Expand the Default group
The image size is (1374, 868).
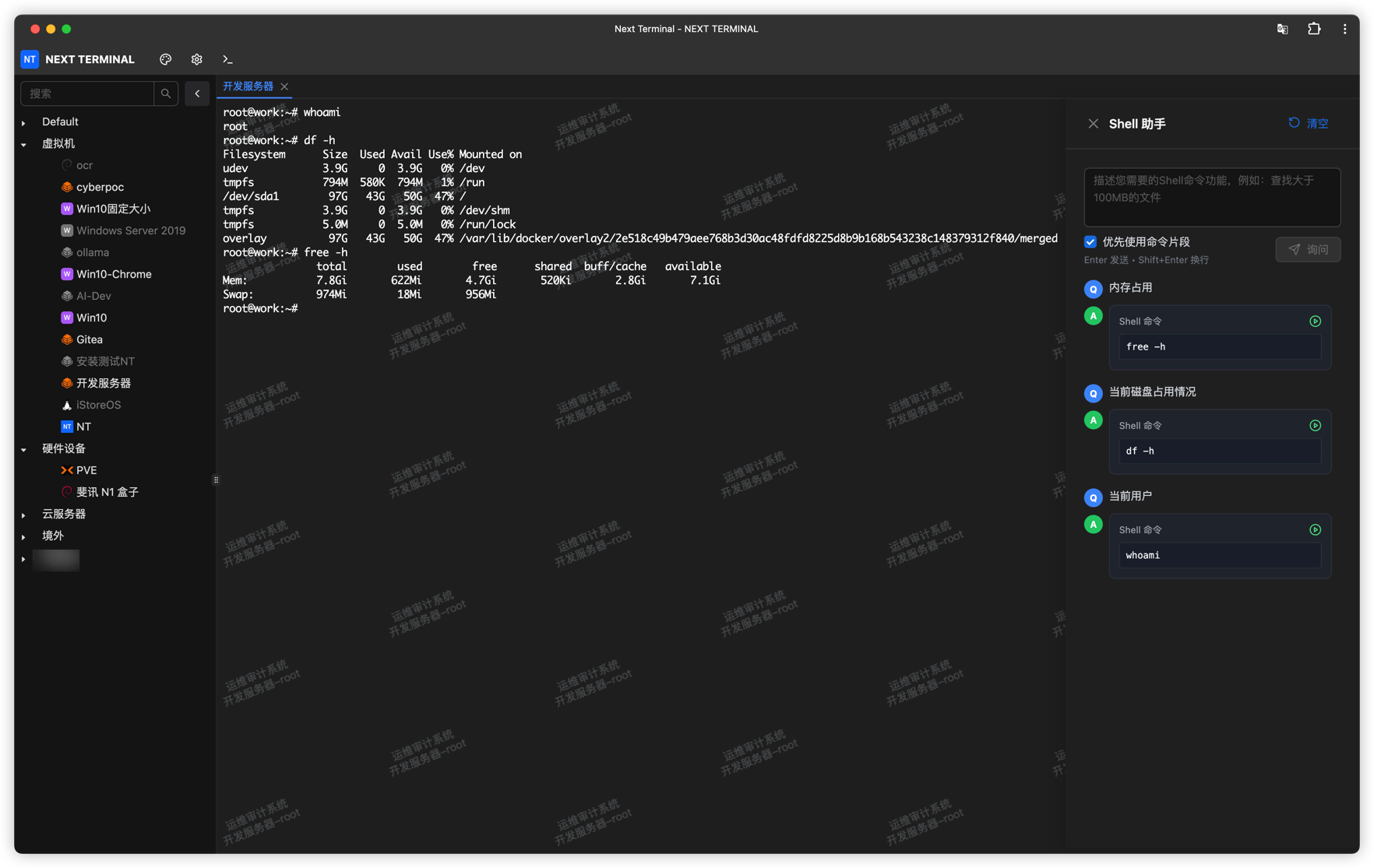coord(23,122)
